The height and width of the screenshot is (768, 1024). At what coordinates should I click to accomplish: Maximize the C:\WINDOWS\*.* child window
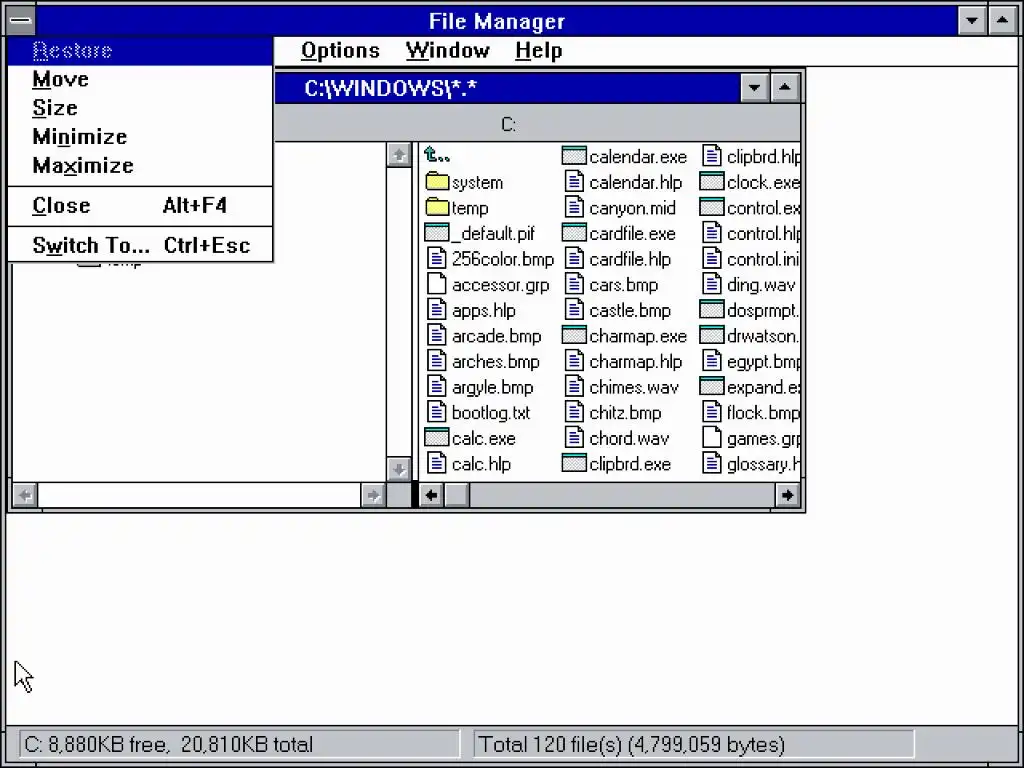785,88
